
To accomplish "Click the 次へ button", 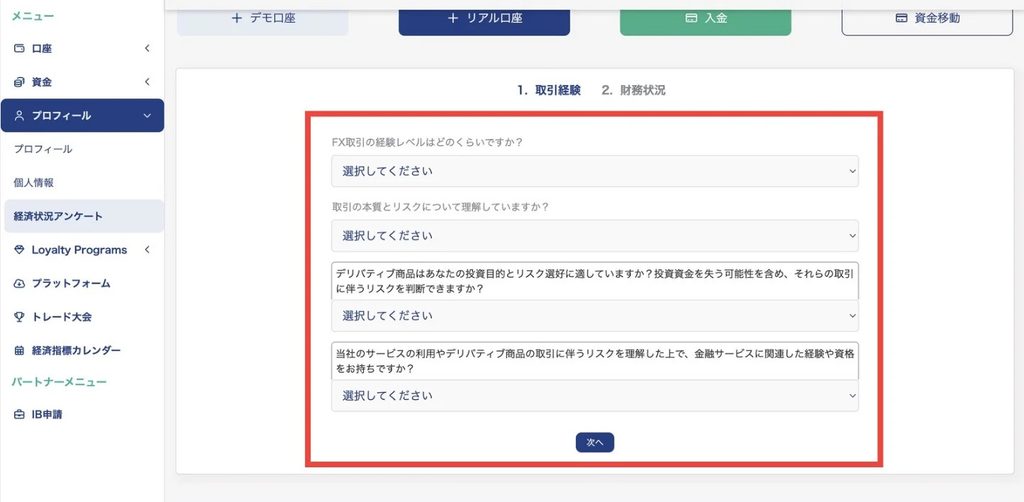I will coord(595,442).
